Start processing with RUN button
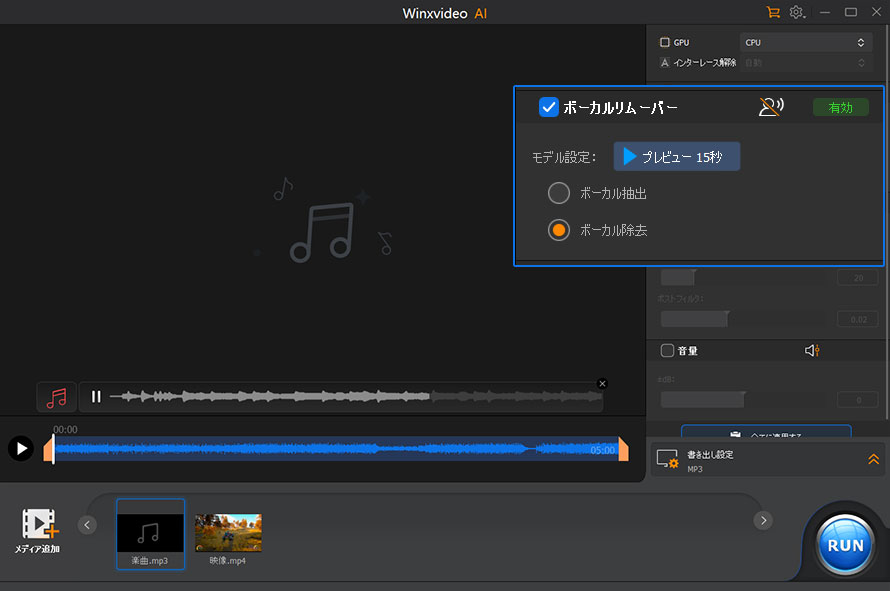This screenshot has width=890, height=591. coord(846,547)
